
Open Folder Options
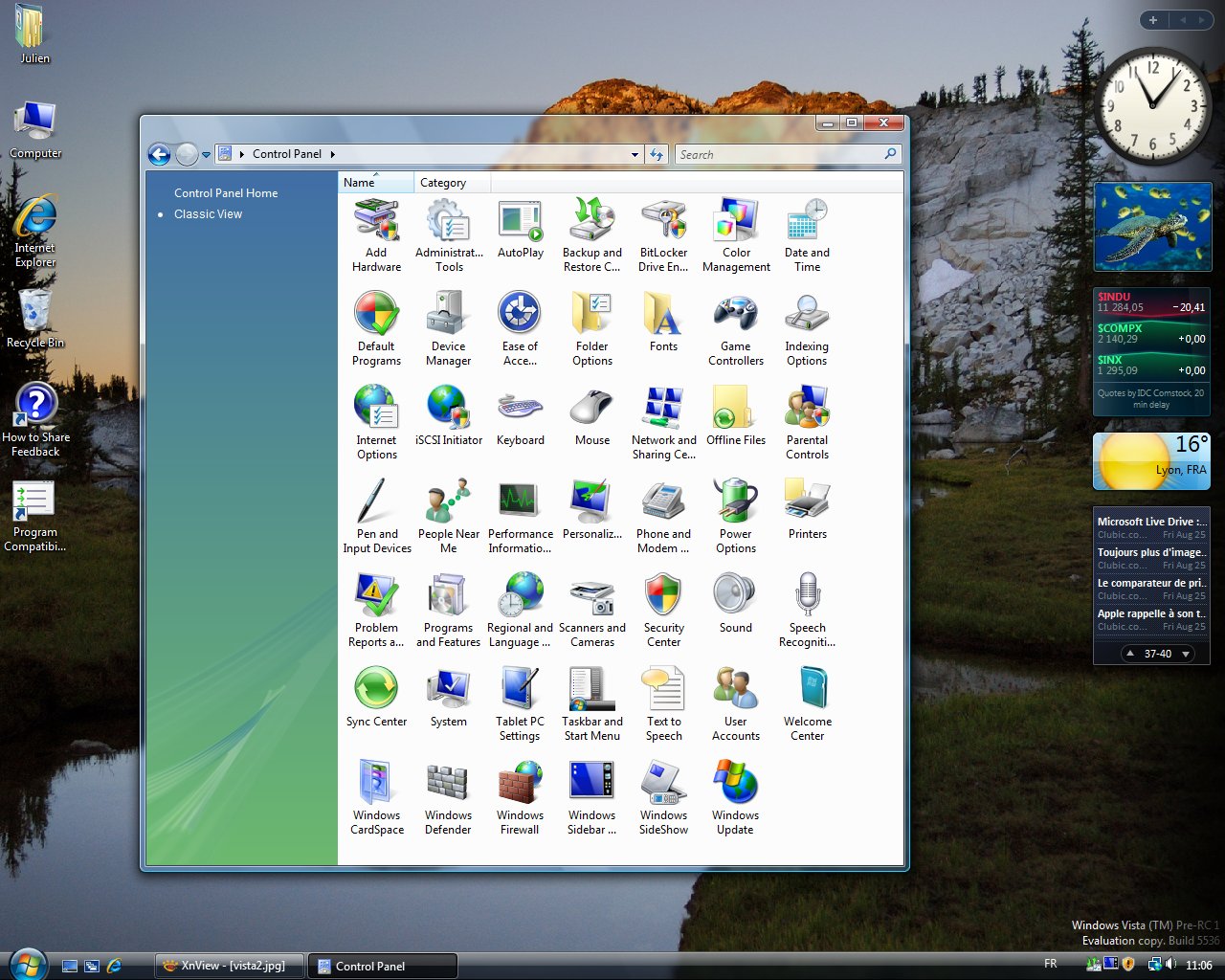[x=591, y=329]
